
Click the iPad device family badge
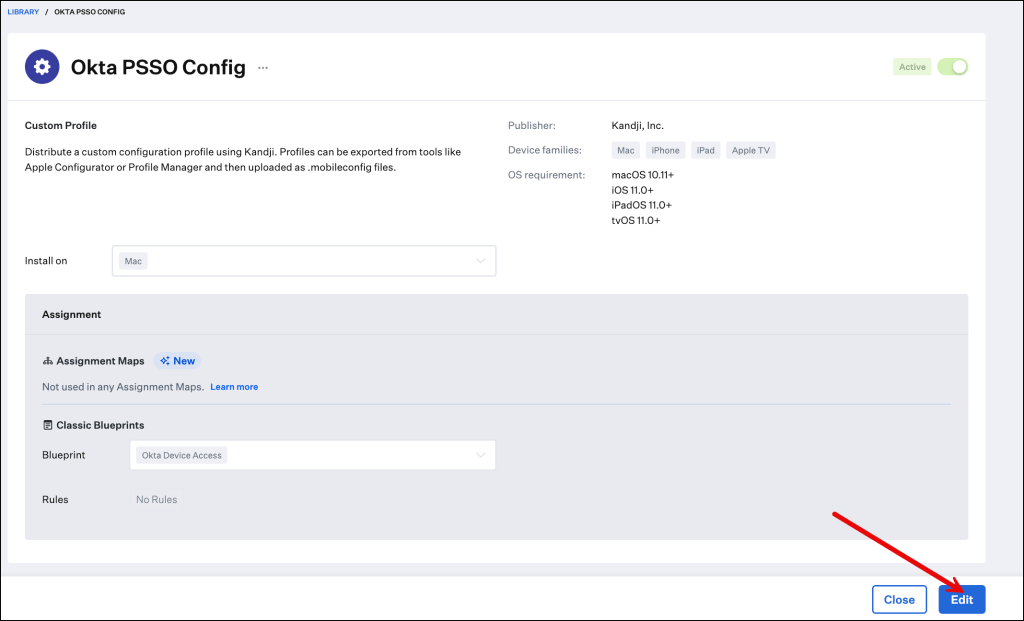pos(706,150)
